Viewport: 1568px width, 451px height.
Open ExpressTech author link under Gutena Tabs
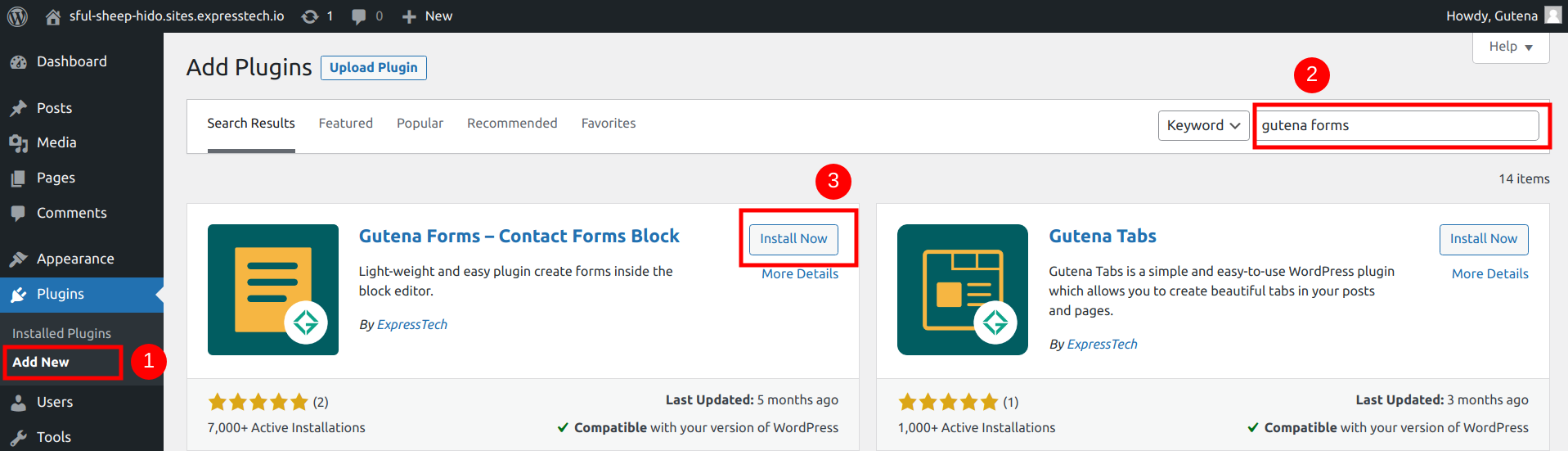pos(1103,345)
